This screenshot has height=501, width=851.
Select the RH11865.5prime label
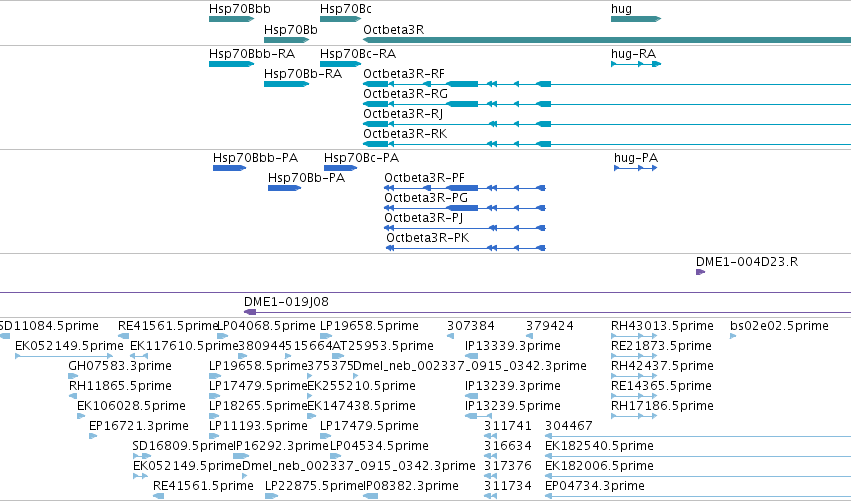(x=120, y=386)
